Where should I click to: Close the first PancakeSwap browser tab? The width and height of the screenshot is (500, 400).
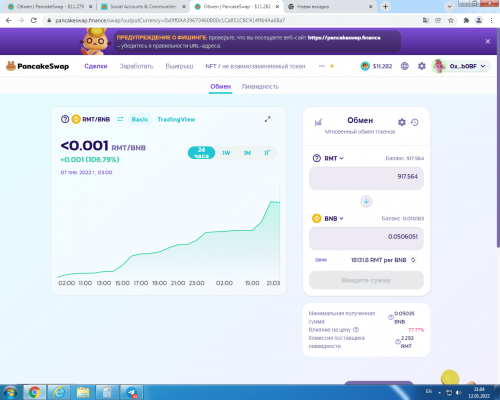point(90,7)
